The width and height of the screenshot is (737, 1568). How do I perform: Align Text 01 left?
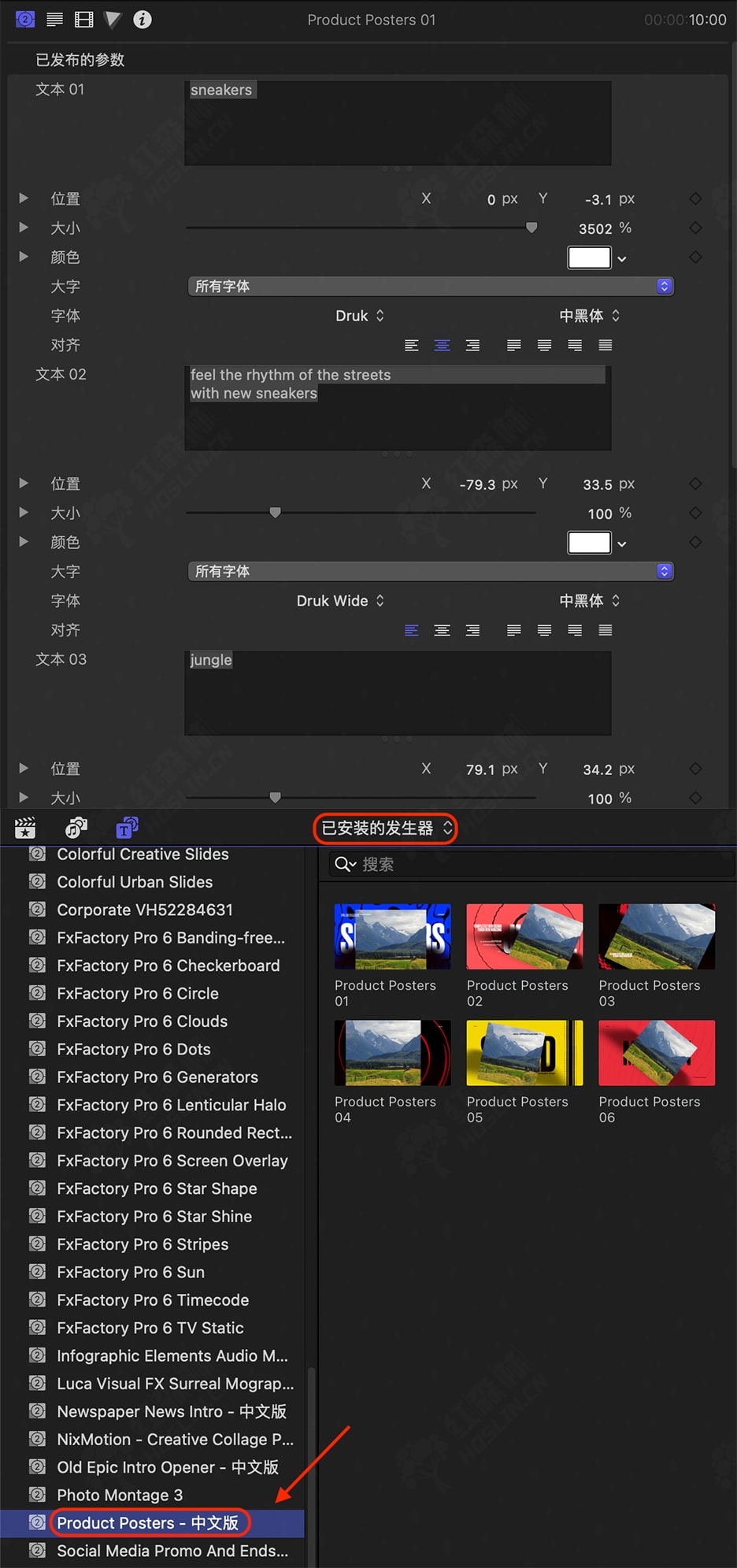pyautogui.click(x=412, y=345)
